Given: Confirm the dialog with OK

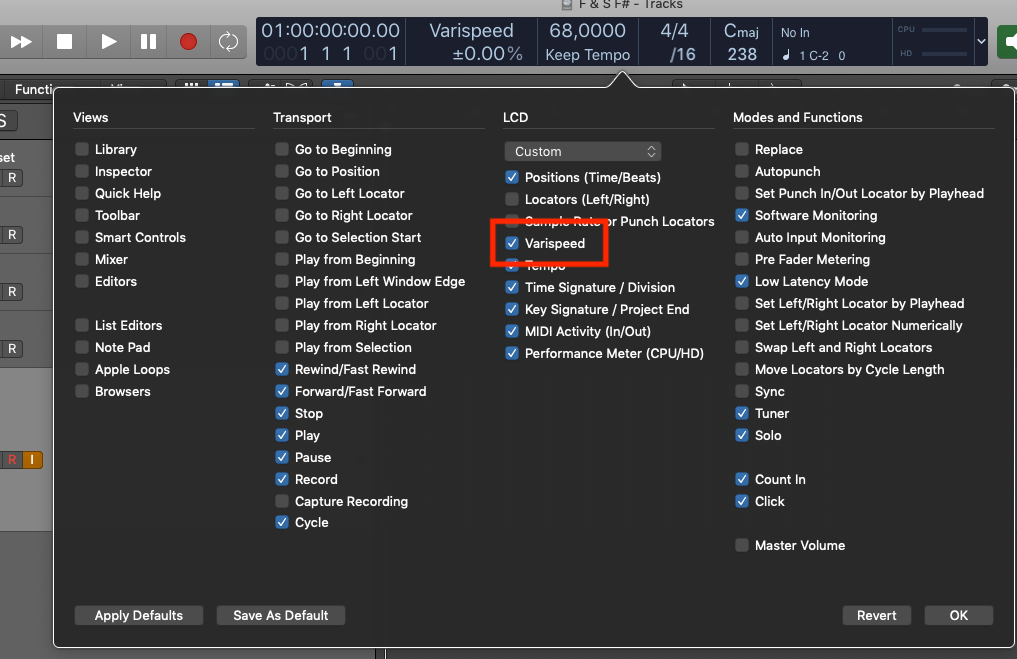Looking at the screenshot, I should 959,616.
